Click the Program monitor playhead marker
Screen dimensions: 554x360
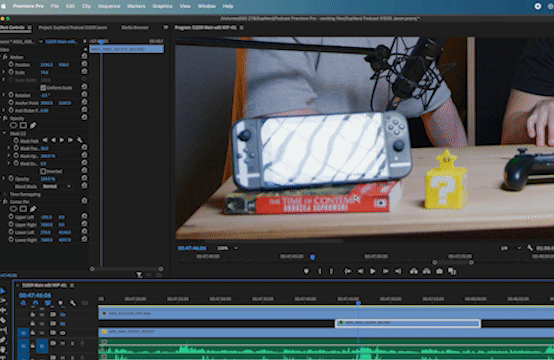312,257
